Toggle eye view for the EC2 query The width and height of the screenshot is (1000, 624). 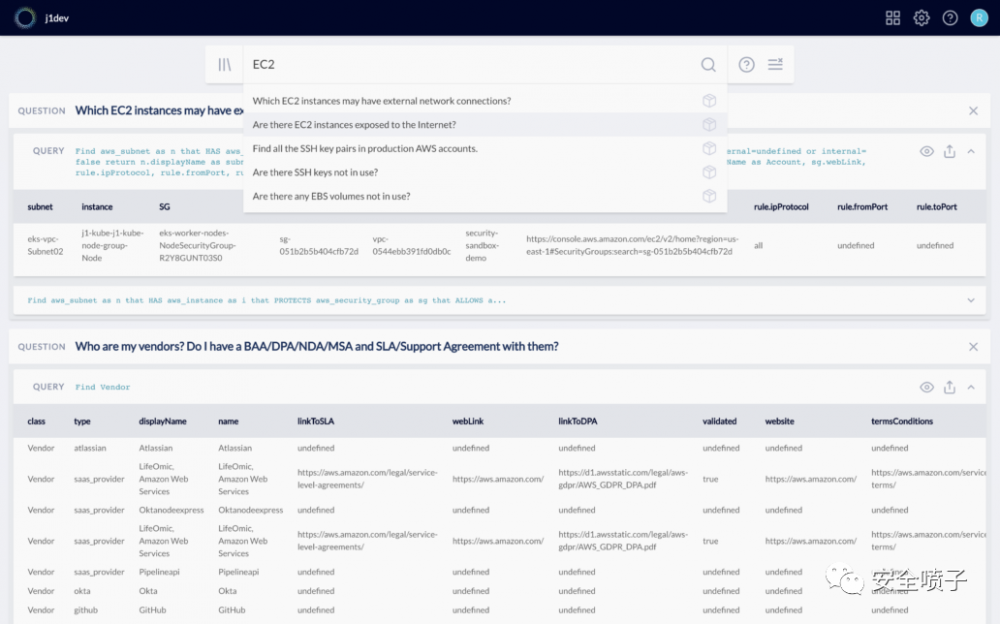tap(927, 151)
